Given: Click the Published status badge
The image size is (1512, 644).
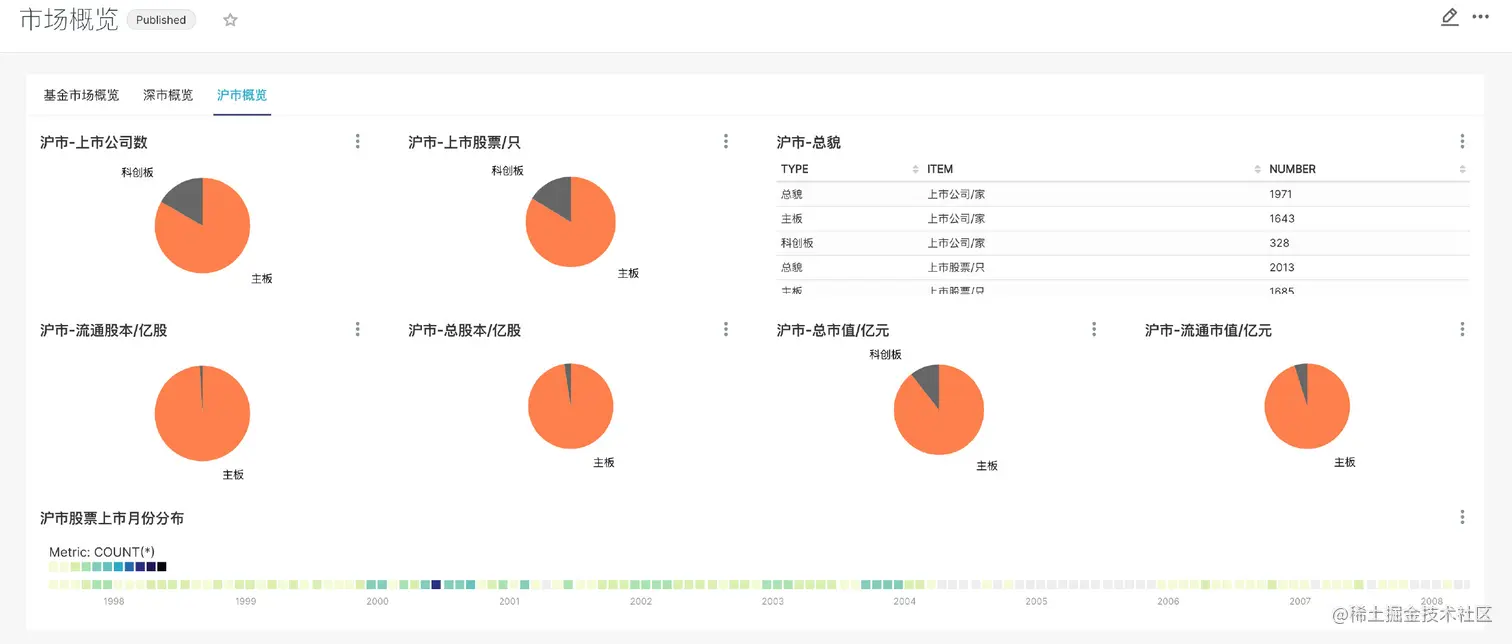Looking at the screenshot, I should click(161, 20).
